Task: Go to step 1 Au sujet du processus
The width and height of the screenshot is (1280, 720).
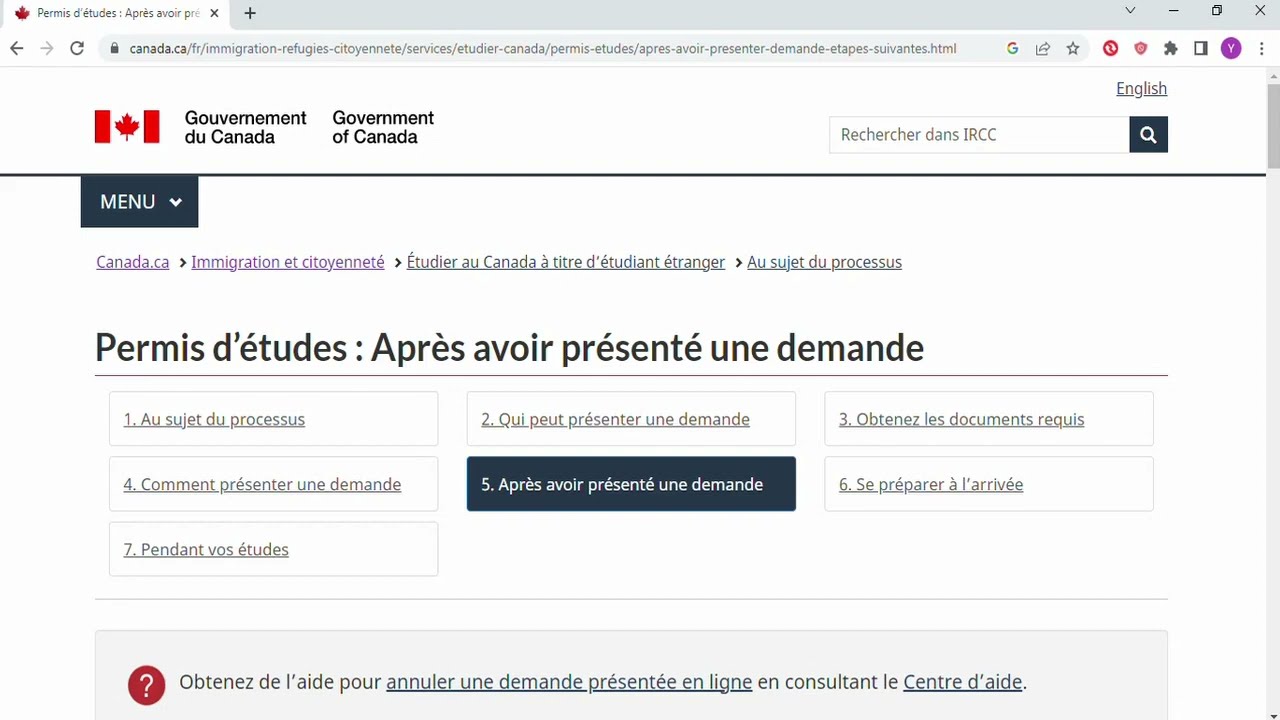Action: pos(273,419)
